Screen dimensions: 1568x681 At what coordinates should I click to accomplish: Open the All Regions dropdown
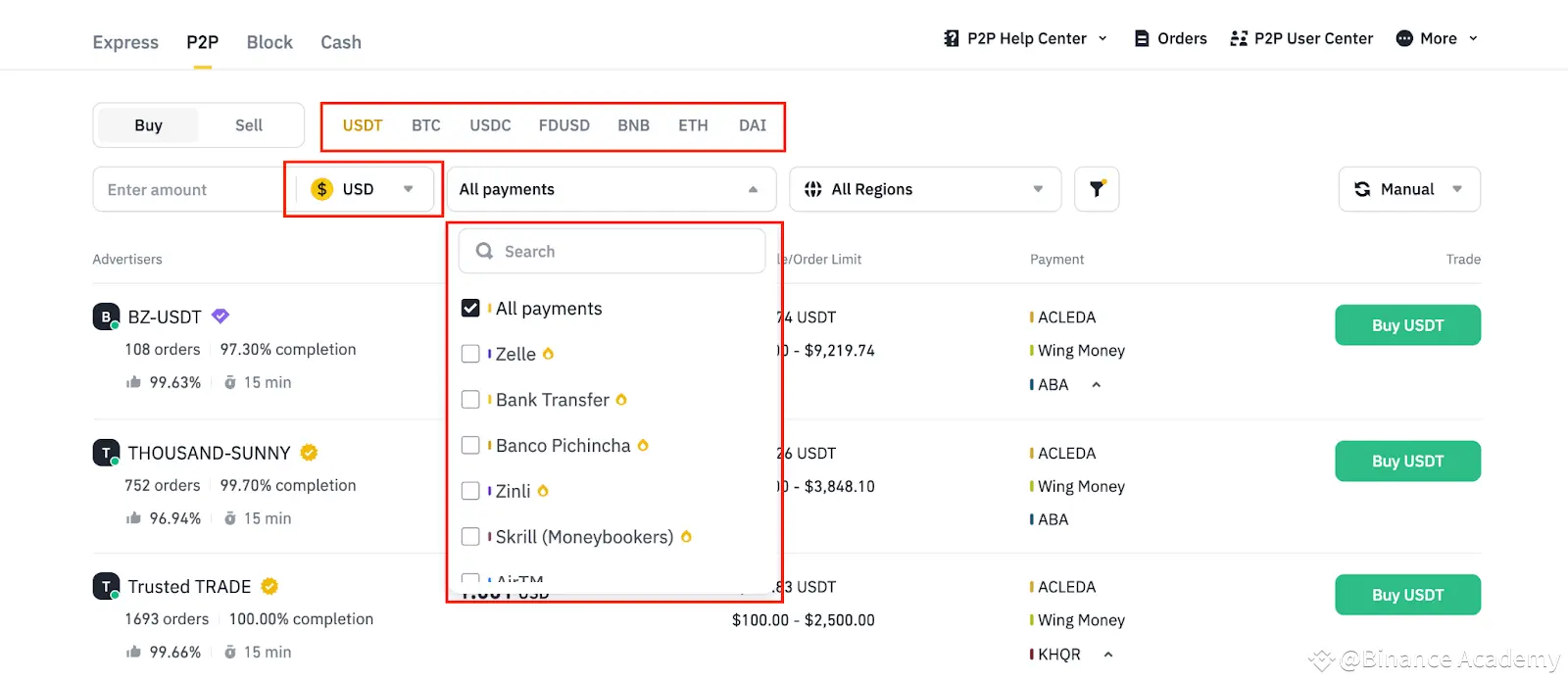1038,189
